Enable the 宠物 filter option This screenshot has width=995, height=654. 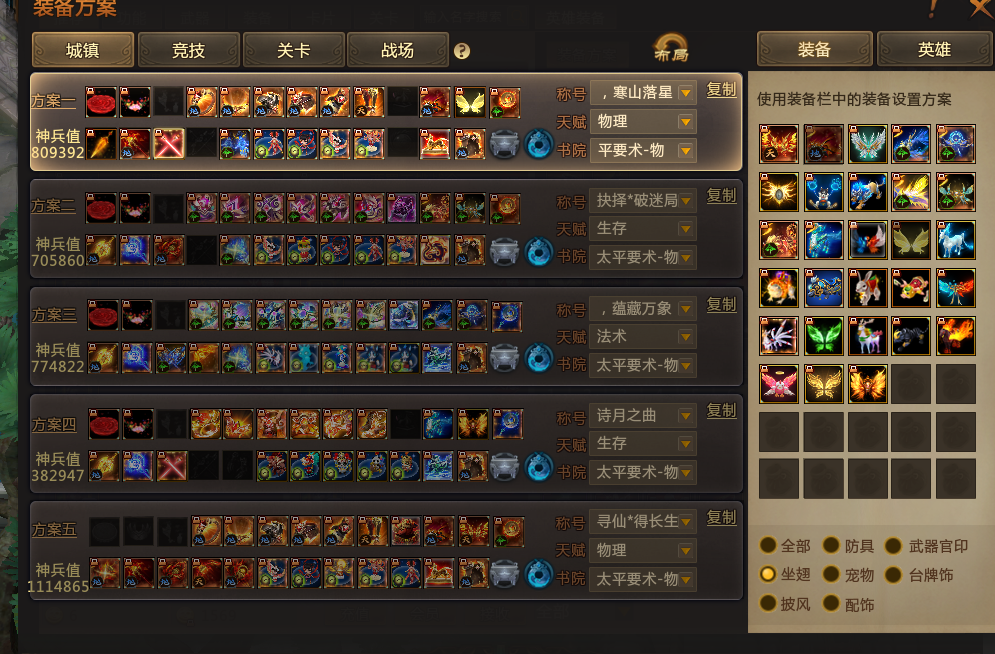pos(831,575)
